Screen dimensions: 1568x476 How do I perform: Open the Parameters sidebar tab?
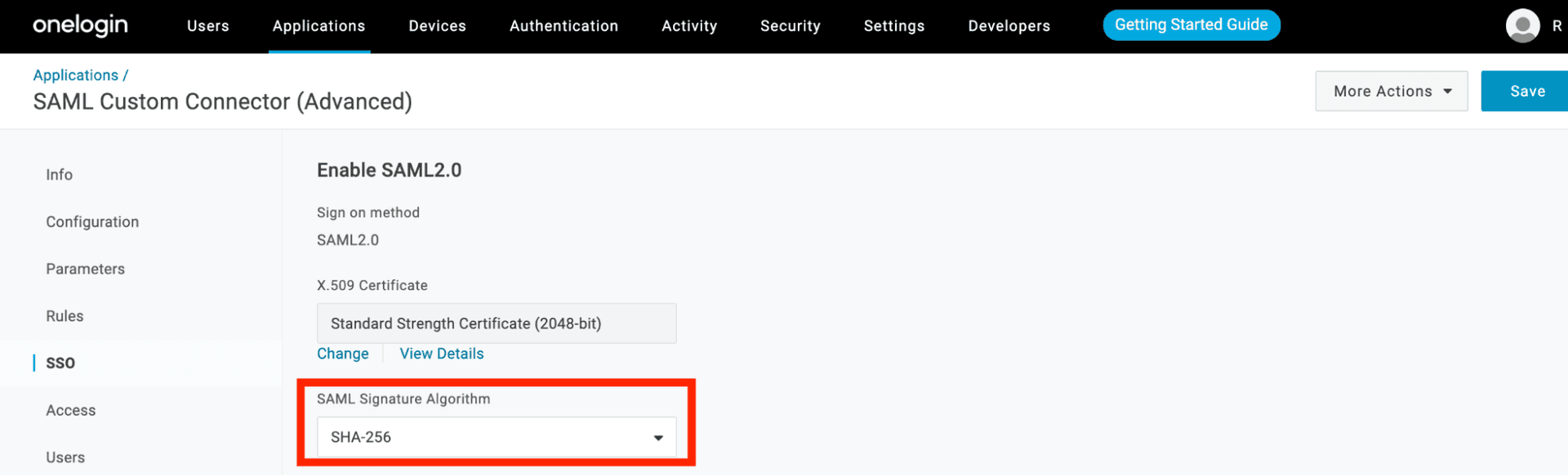(x=85, y=269)
